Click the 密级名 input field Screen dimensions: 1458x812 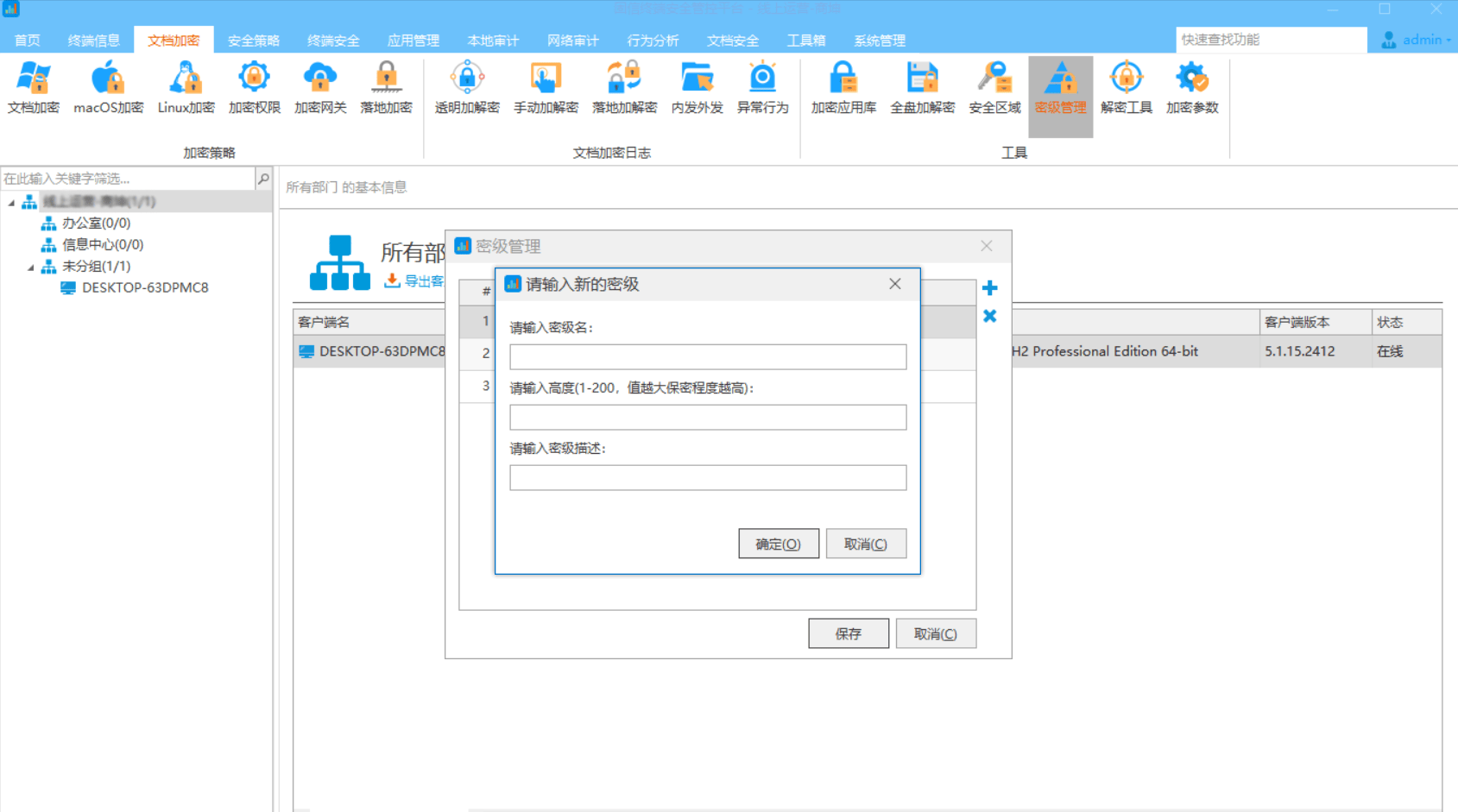point(707,356)
